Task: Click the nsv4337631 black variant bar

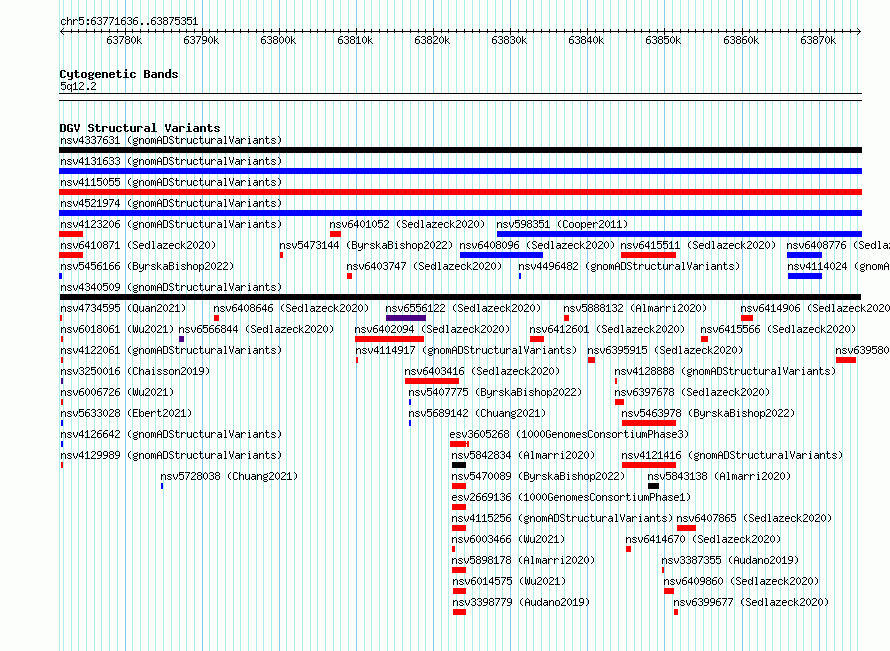Action: click(x=460, y=150)
